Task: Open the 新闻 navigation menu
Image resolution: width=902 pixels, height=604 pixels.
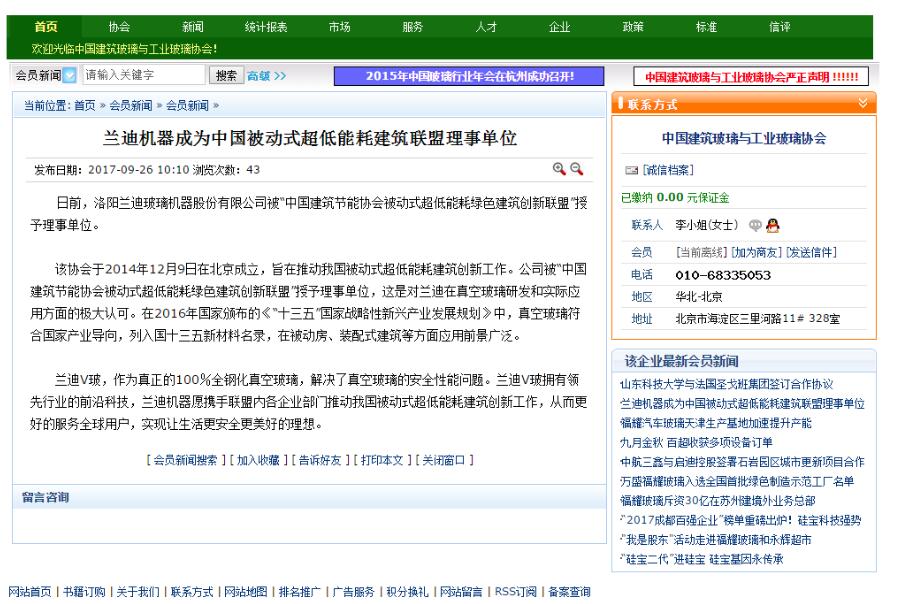Action: (193, 26)
